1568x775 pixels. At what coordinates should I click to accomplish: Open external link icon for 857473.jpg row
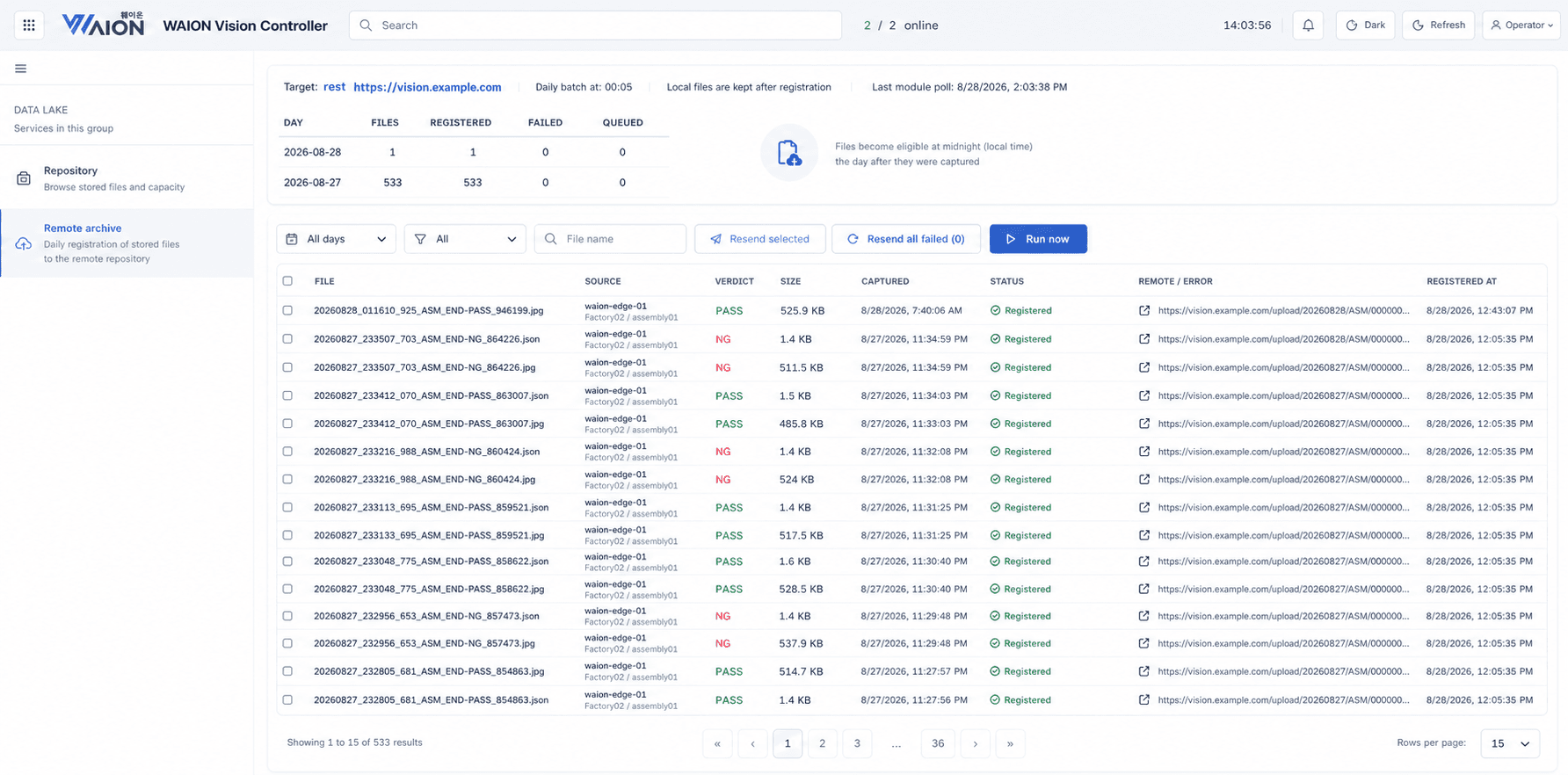point(1144,643)
